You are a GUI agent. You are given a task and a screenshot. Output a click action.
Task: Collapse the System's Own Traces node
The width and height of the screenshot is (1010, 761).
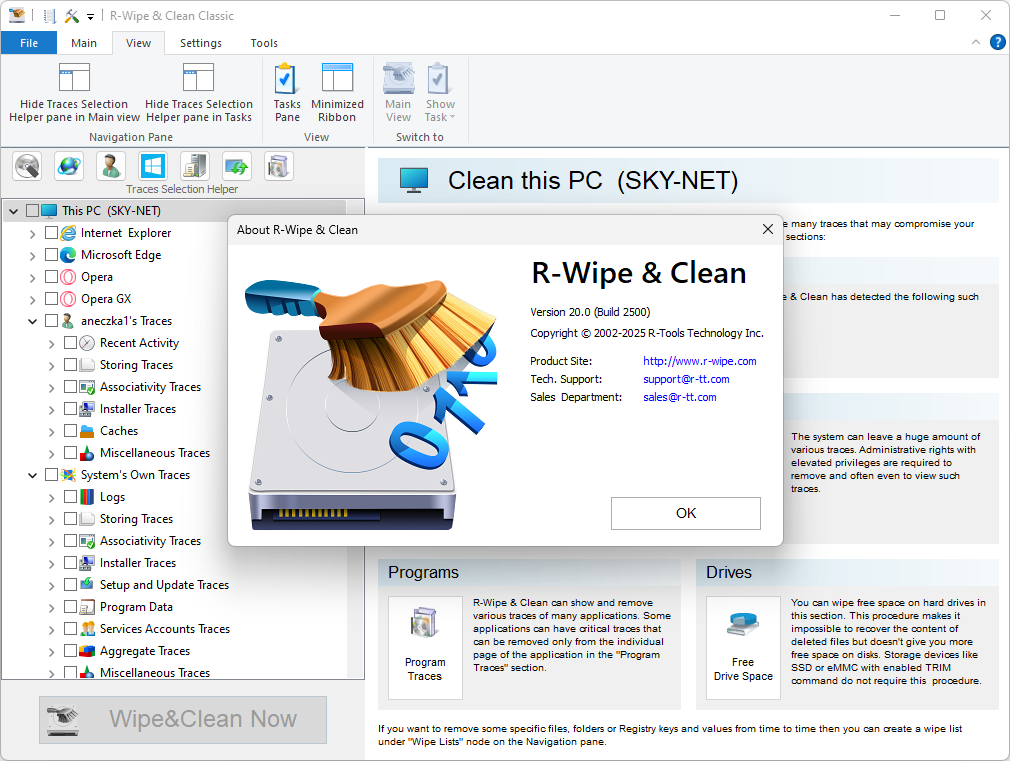[x=32, y=476]
